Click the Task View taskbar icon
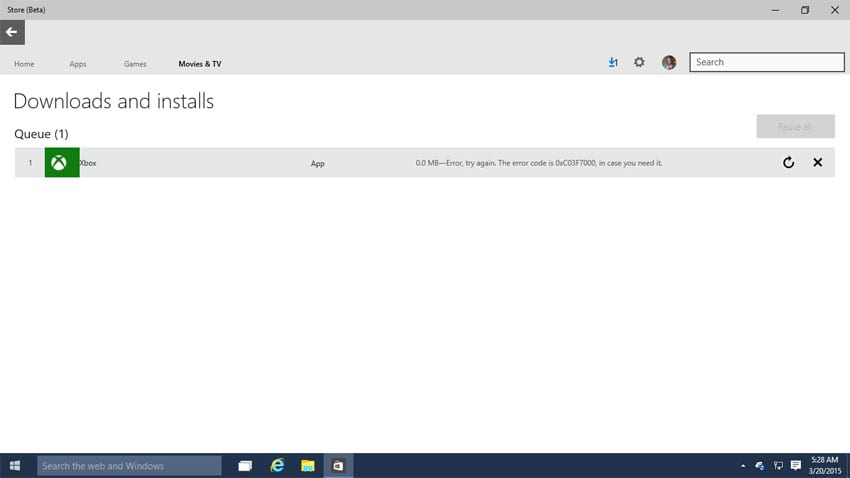The width and height of the screenshot is (850, 478). 245,466
